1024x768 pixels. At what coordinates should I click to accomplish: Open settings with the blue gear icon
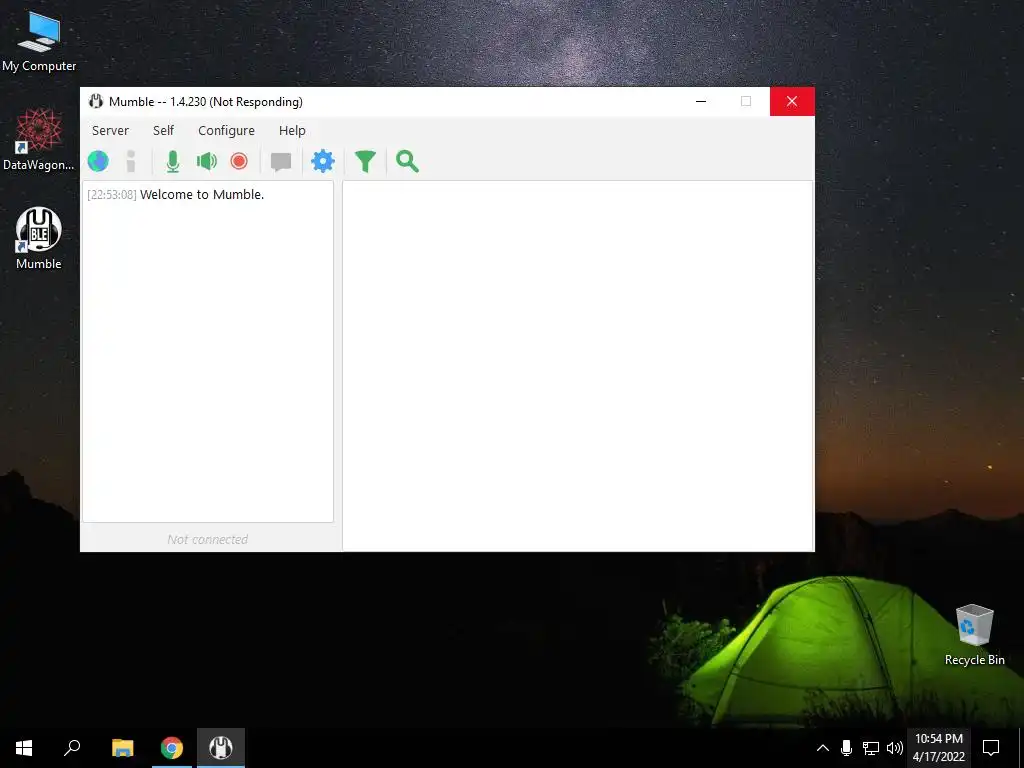pyautogui.click(x=323, y=161)
